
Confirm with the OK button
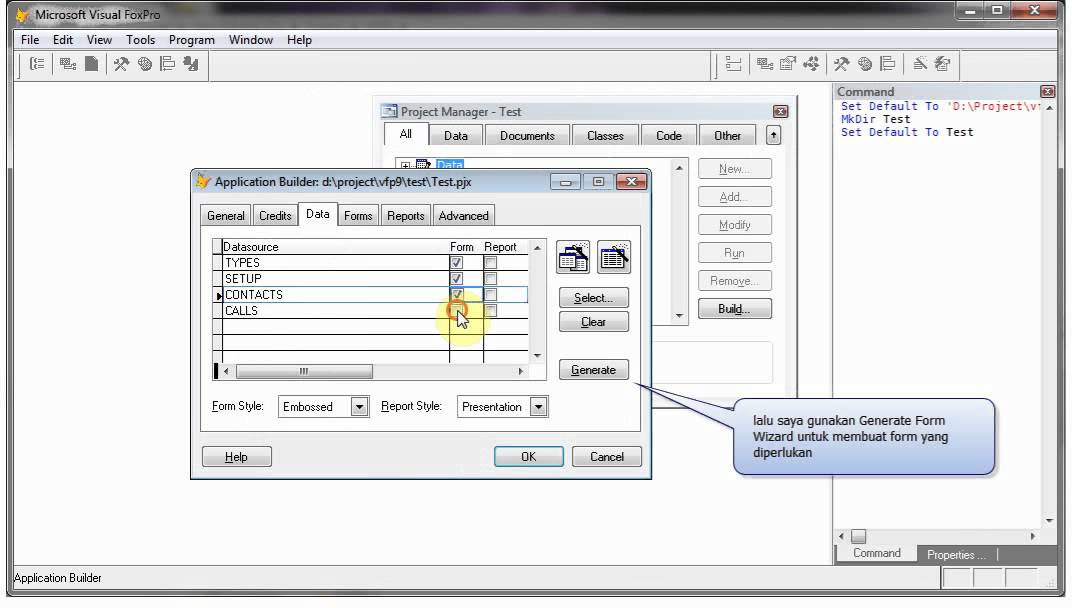(528, 456)
